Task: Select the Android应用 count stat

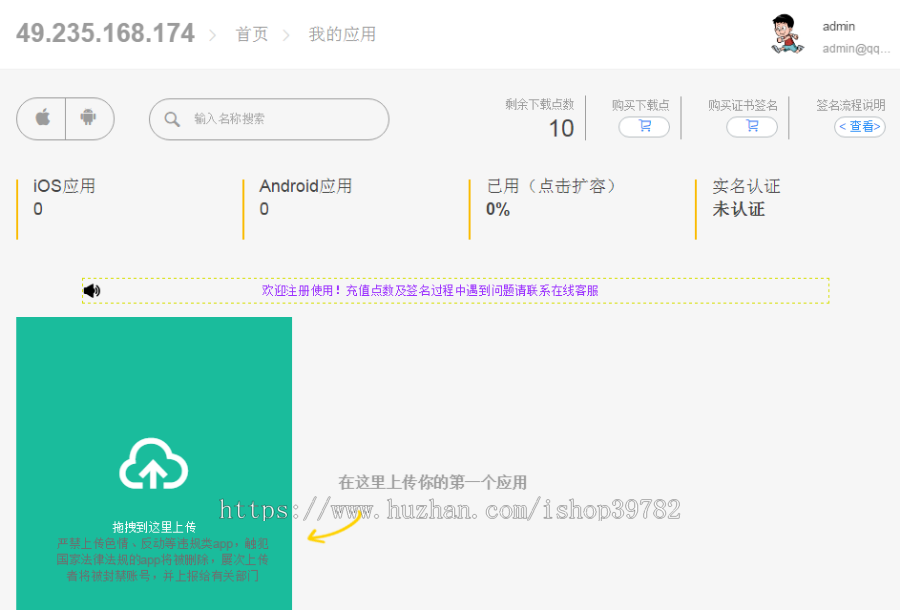Action: (x=305, y=197)
